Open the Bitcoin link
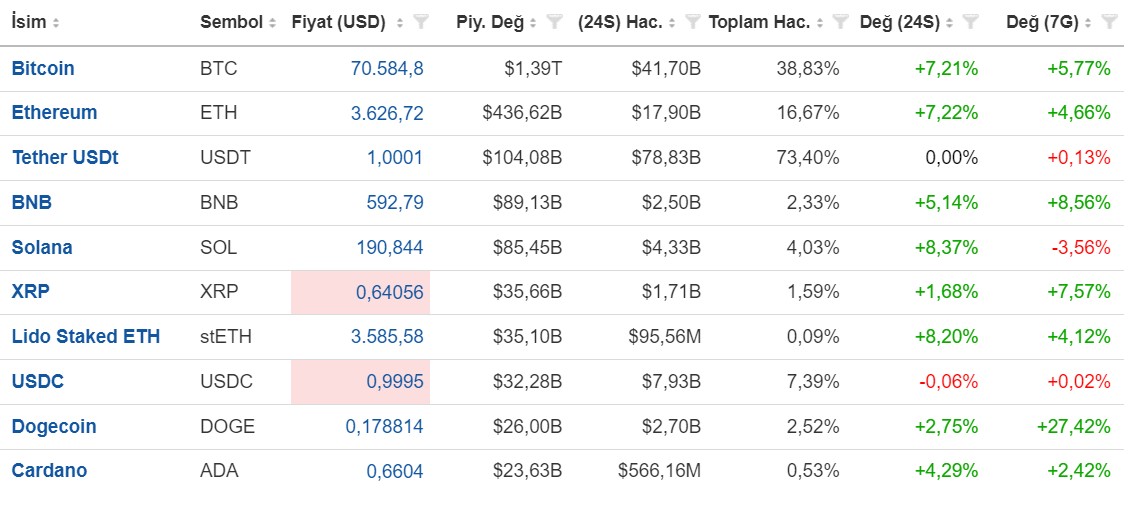The height and width of the screenshot is (529, 1144). (43, 69)
